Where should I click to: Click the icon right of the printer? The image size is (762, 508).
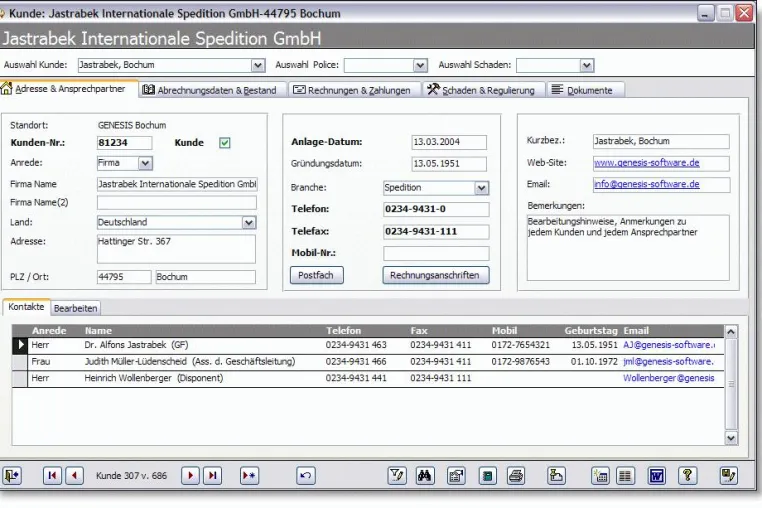tap(556, 475)
